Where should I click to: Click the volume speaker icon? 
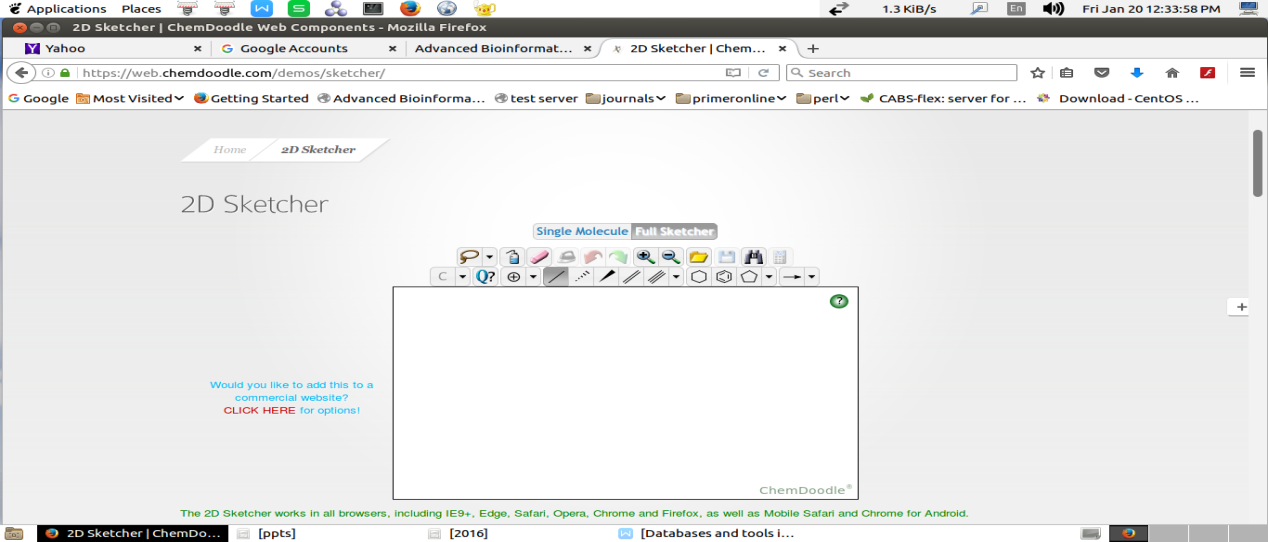point(1053,9)
